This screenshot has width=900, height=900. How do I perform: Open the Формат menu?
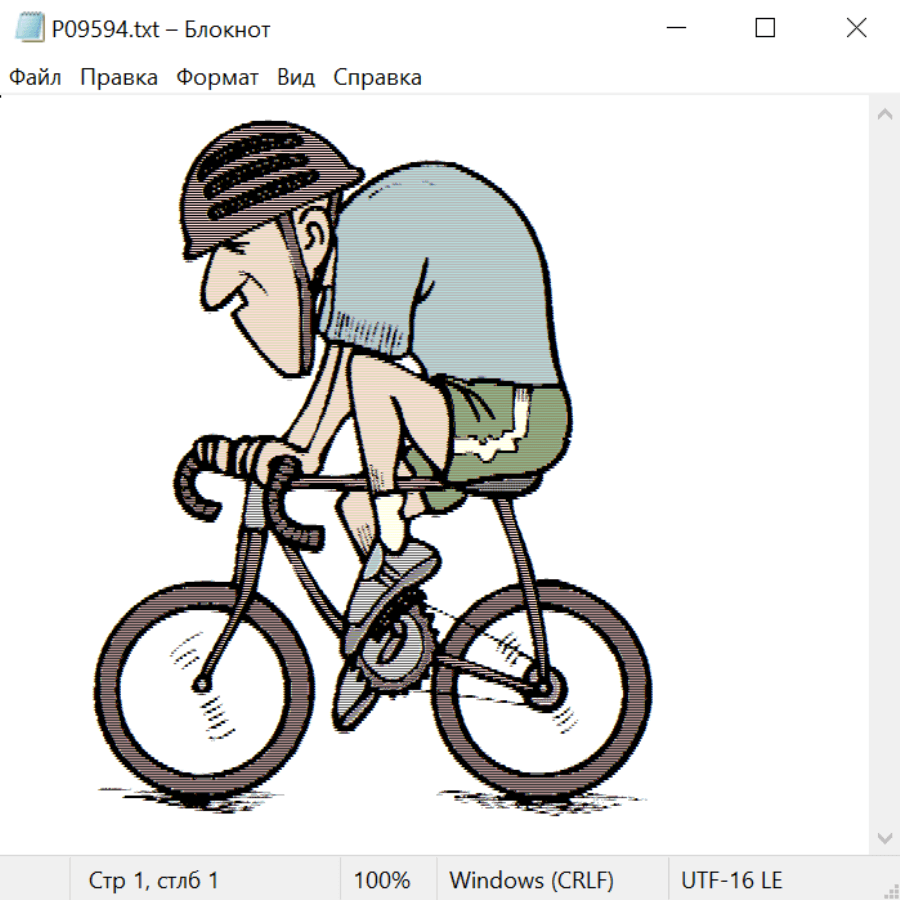point(217,78)
